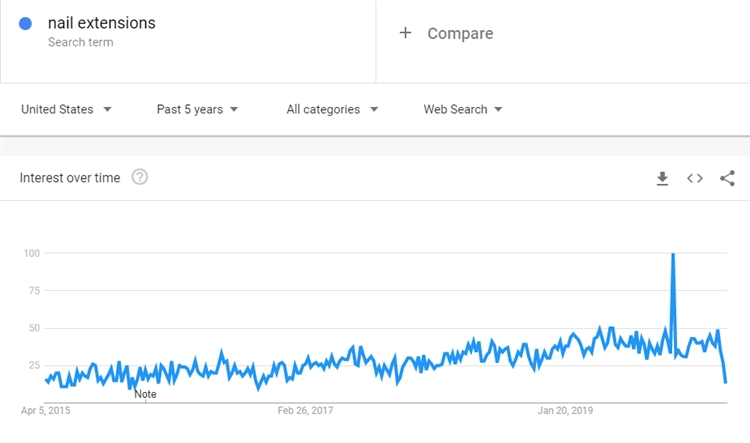Click the blue dot beside nail extensions

(x=26, y=23)
